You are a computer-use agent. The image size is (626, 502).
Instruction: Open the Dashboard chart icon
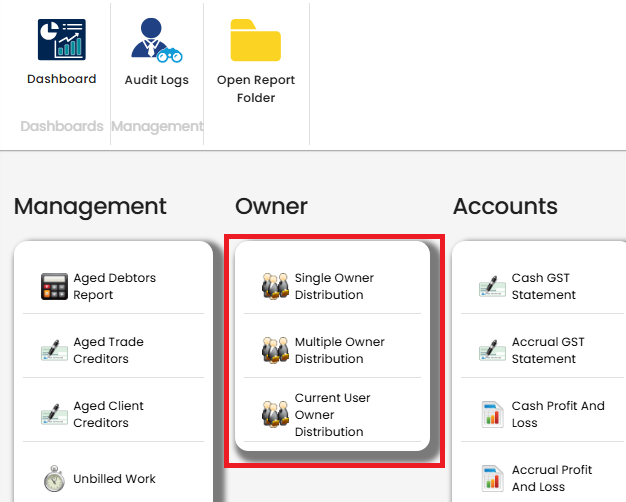61,40
